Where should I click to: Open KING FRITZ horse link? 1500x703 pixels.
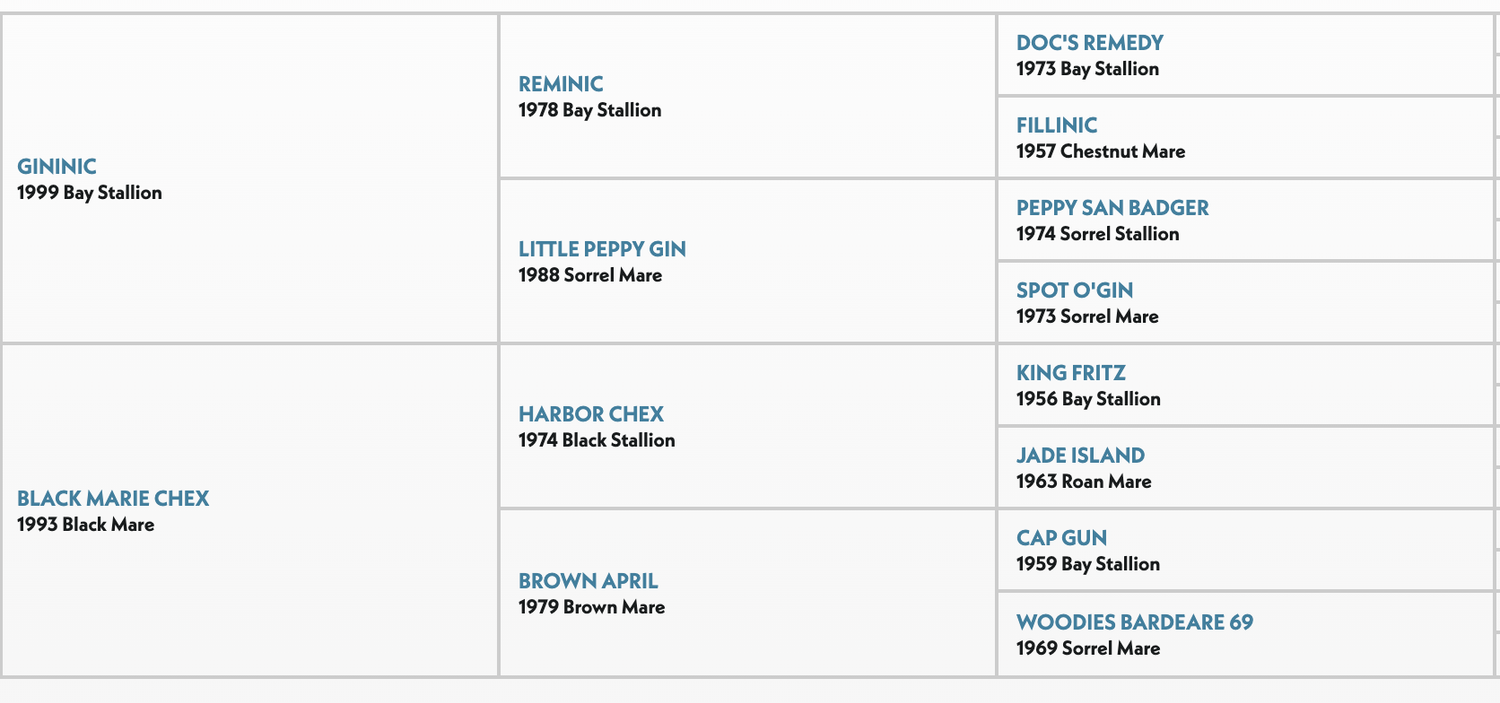[1071, 373]
